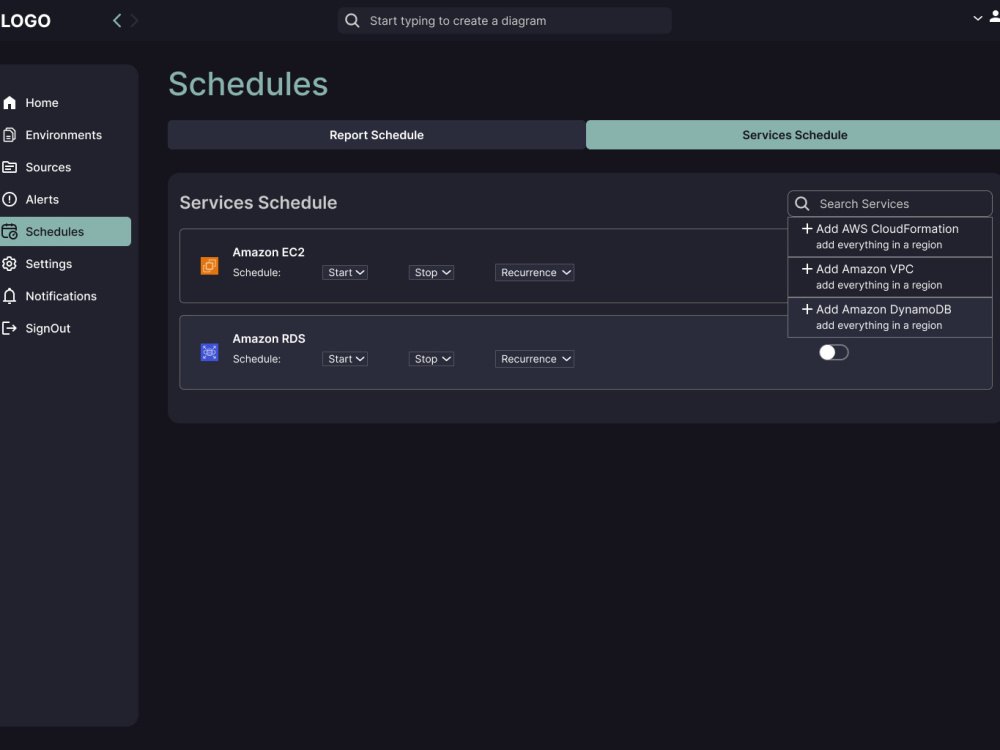
Task: Switch to Report Schedule tab
Action: click(x=376, y=135)
